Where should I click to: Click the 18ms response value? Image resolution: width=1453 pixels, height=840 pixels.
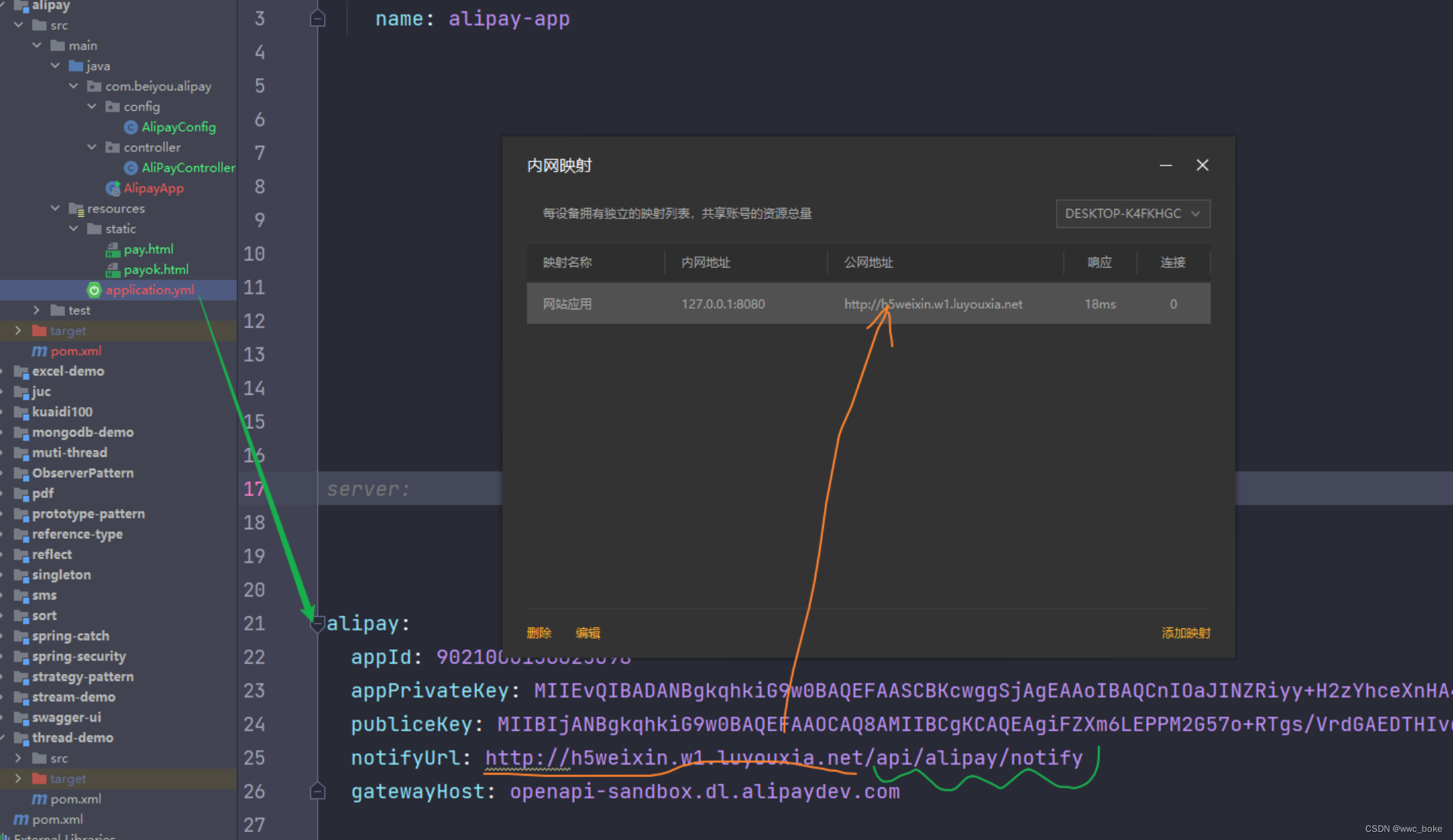1099,304
